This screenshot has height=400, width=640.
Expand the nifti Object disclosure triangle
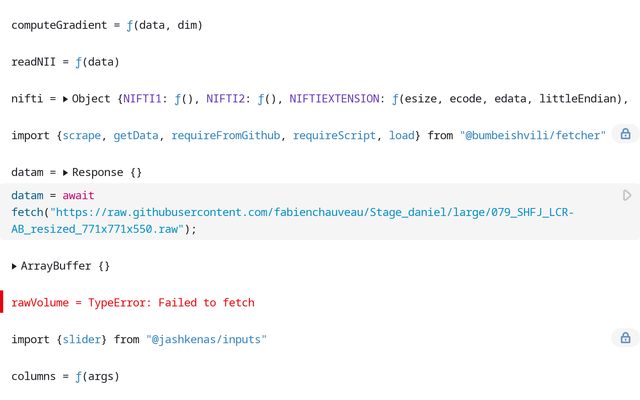coord(65,99)
